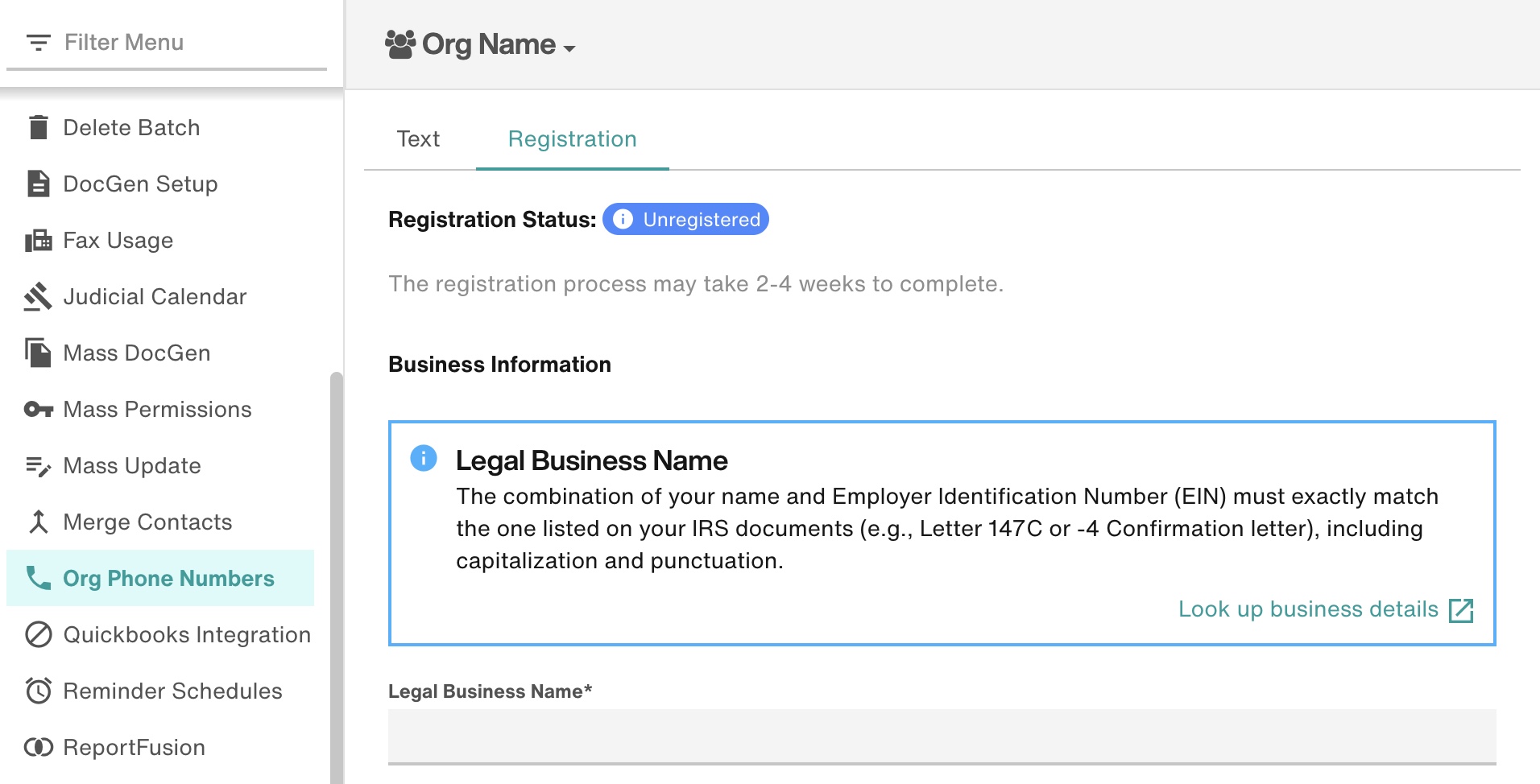Open the Org Name dropdown
Image resolution: width=1540 pixels, height=784 pixels.
point(570,47)
